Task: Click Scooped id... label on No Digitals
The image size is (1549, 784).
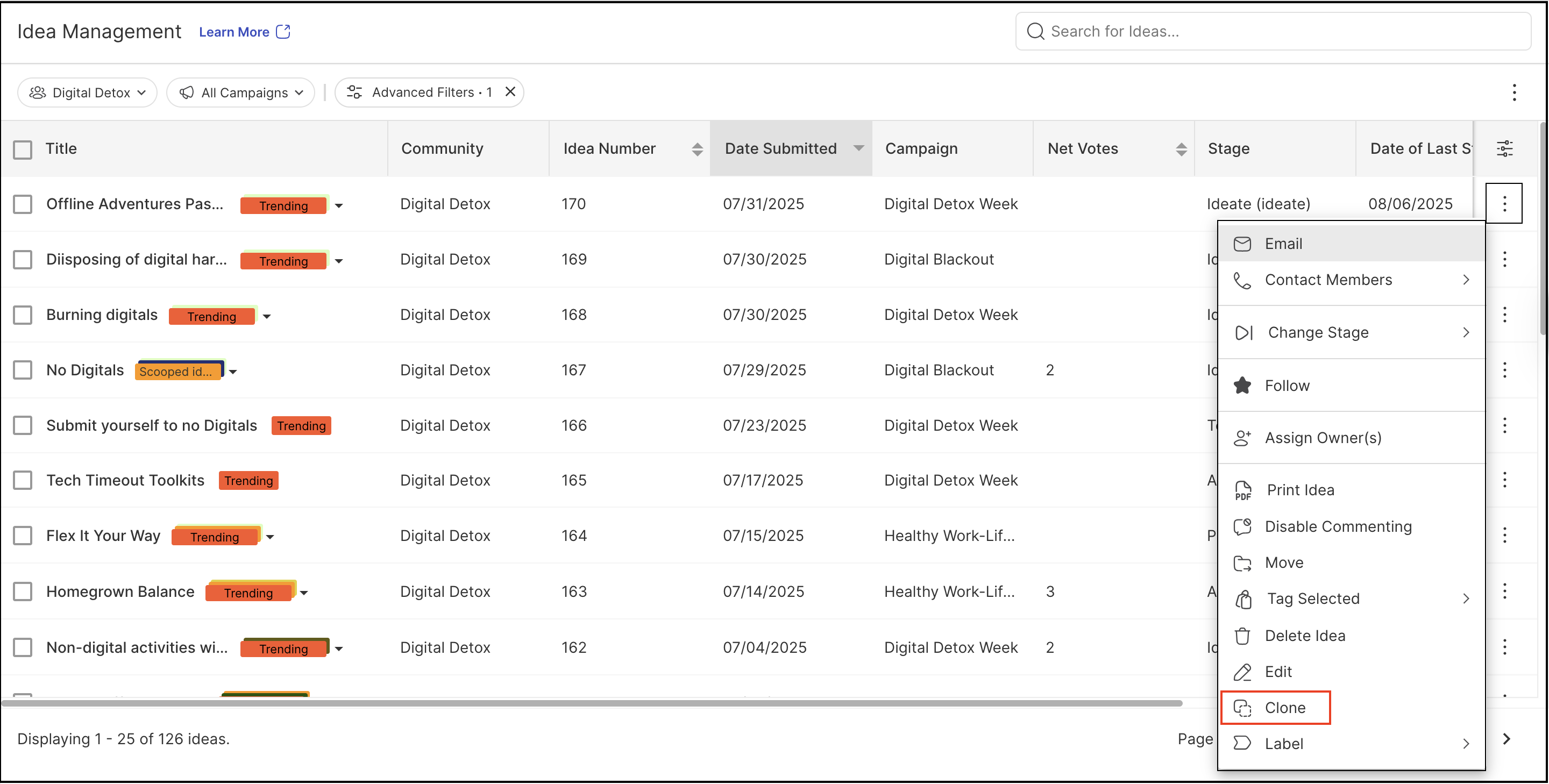Action: click(x=177, y=371)
